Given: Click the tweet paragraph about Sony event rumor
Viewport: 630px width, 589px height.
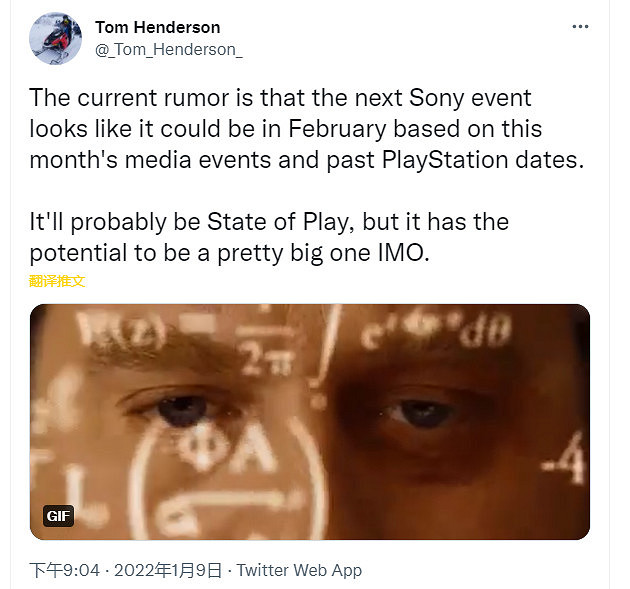Looking at the screenshot, I should (307, 129).
